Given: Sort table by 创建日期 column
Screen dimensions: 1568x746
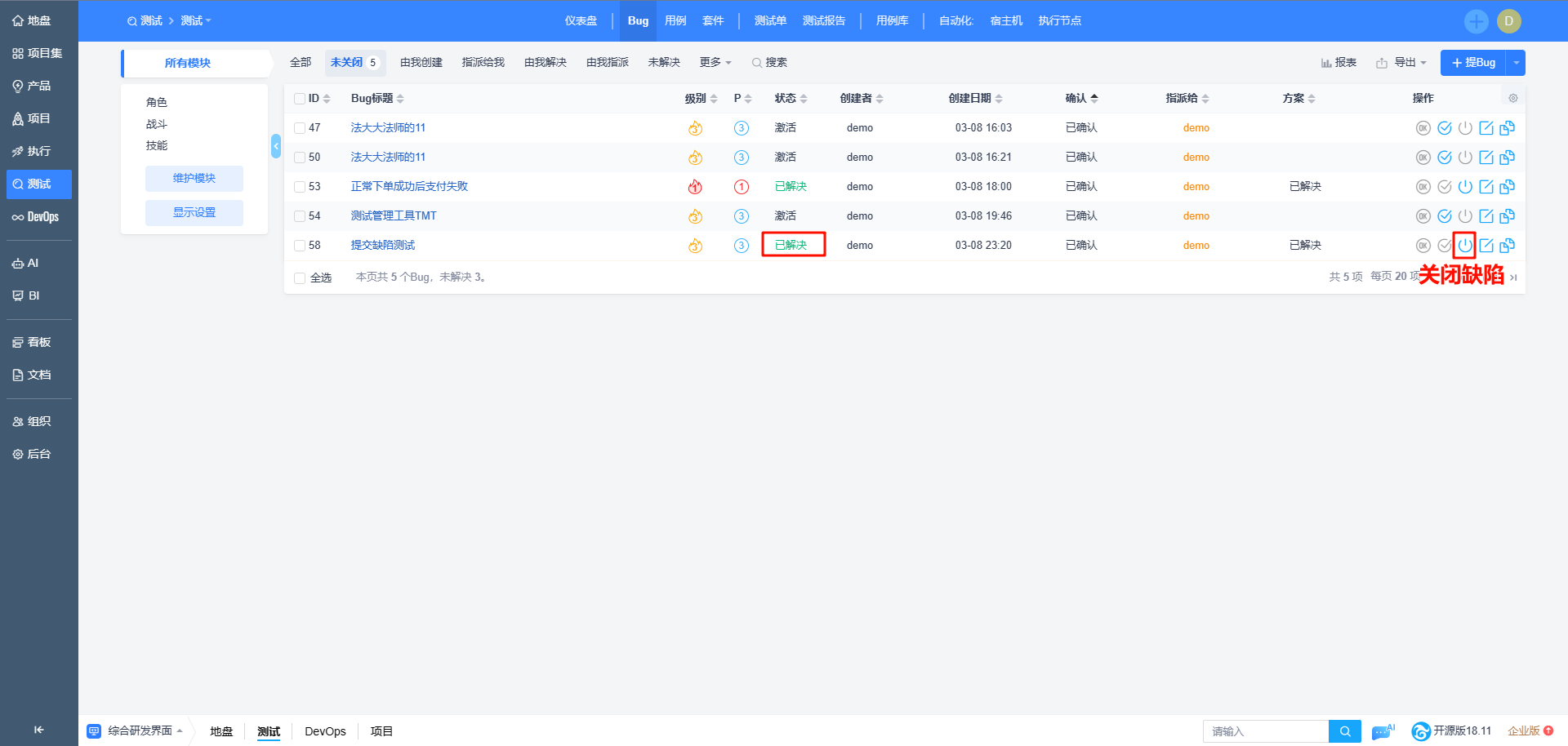Looking at the screenshot, I should pos(975,99).
